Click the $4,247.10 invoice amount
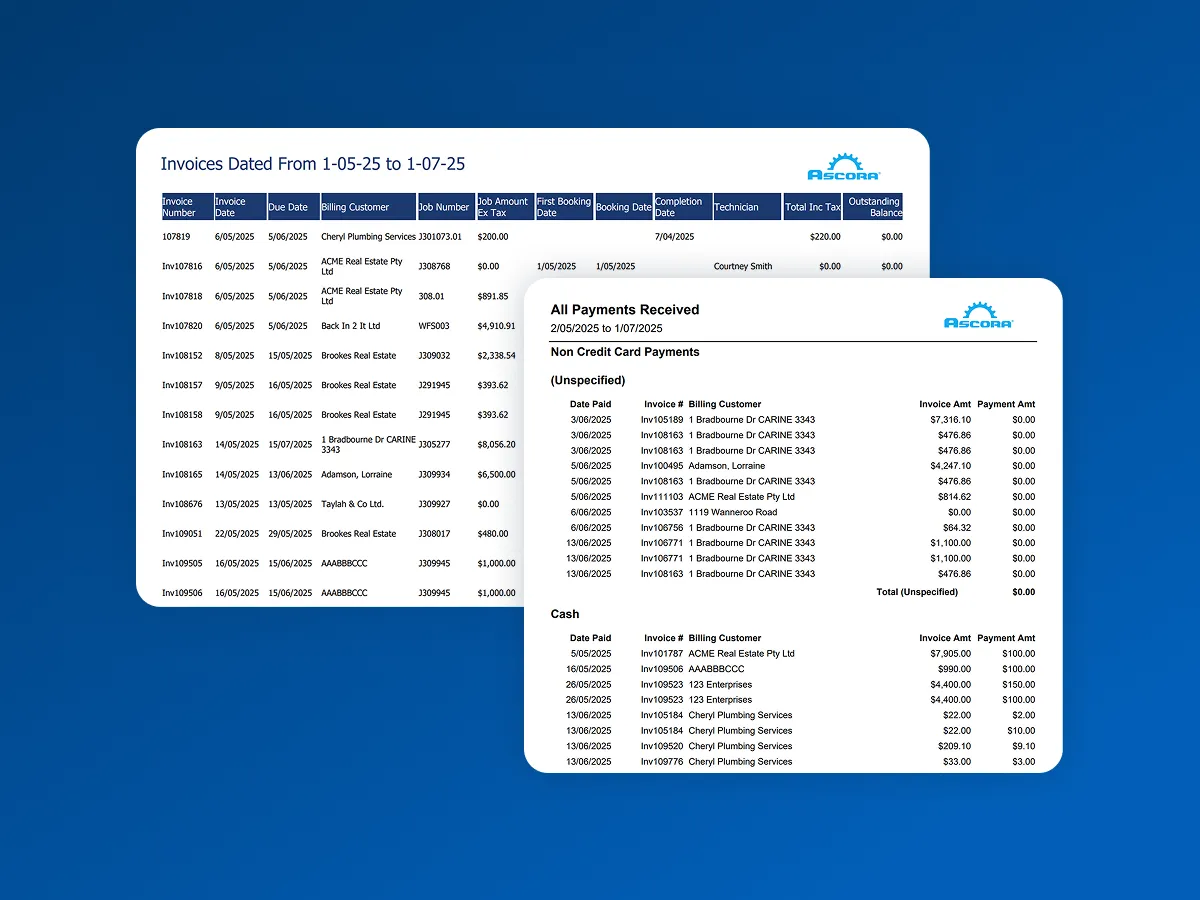1200x900 pixels. pos(950,466)
